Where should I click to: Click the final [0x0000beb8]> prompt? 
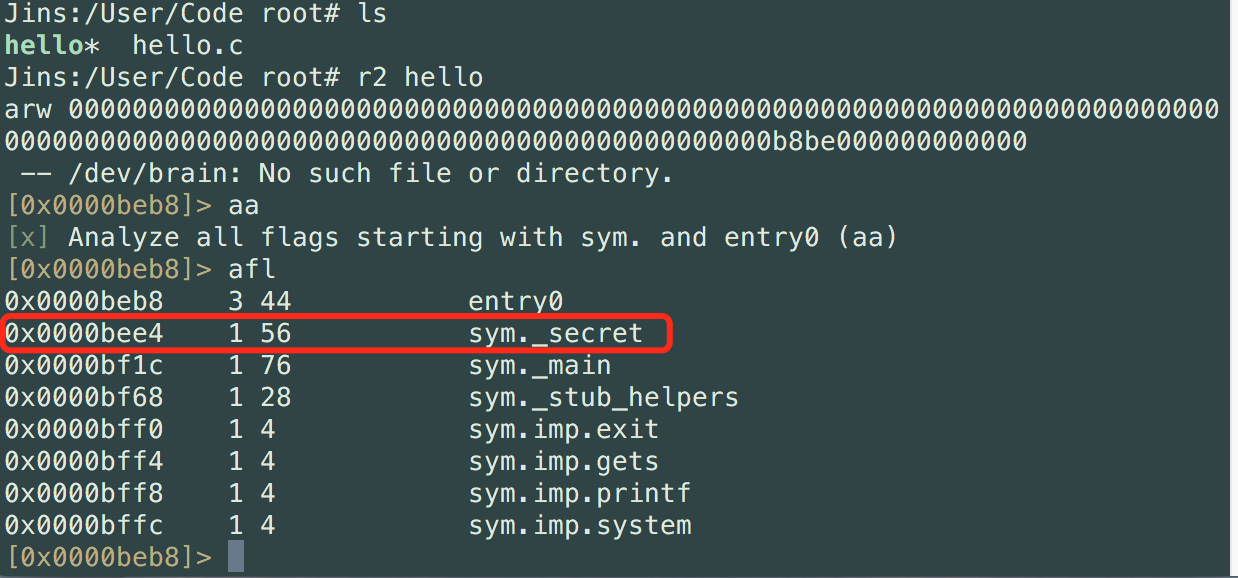[x=108, y=557]
